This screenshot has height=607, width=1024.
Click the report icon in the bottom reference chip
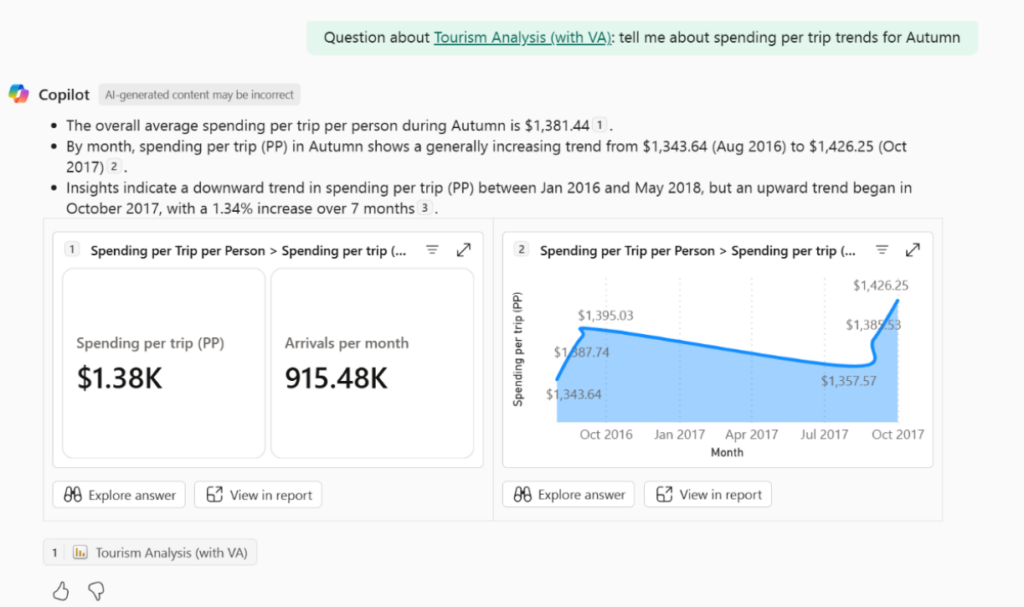click(x=80, y=552)
